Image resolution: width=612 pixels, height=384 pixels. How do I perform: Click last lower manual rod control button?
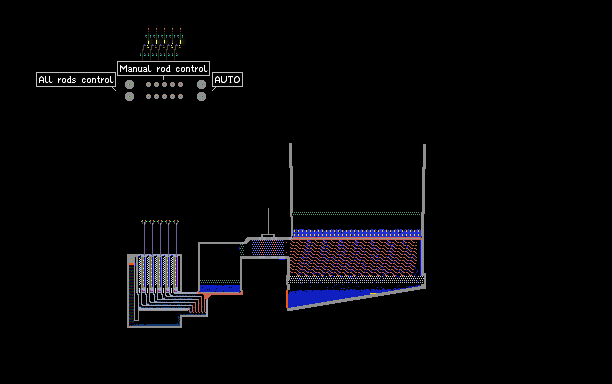click(180, 96)
